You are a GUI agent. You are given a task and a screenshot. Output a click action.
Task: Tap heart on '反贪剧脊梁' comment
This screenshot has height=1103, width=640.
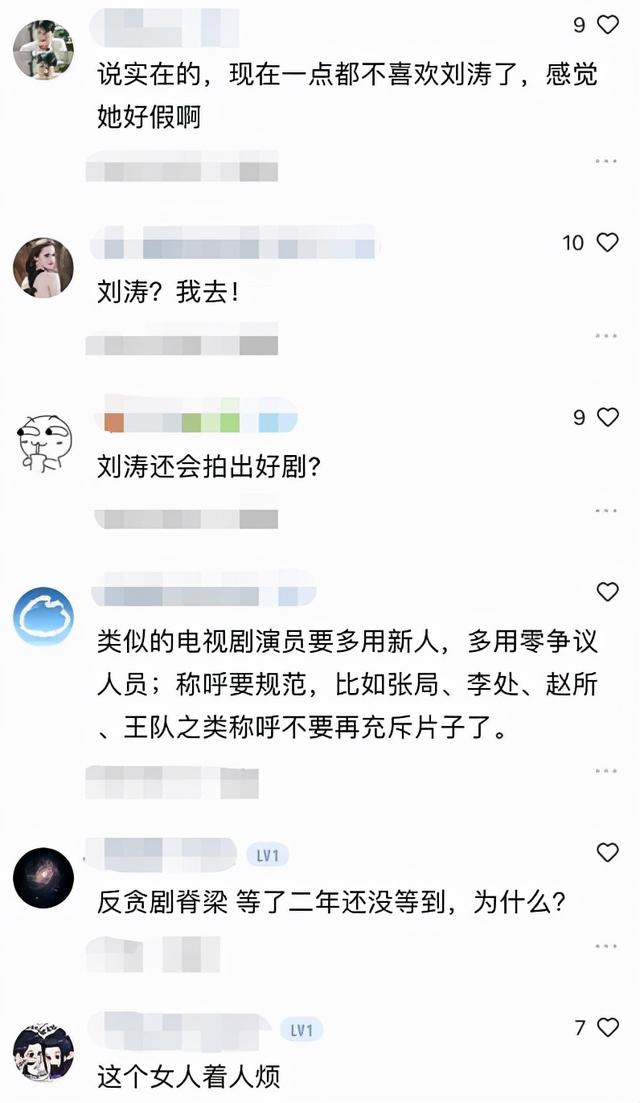pyautogui.click(x=608, y=853)
